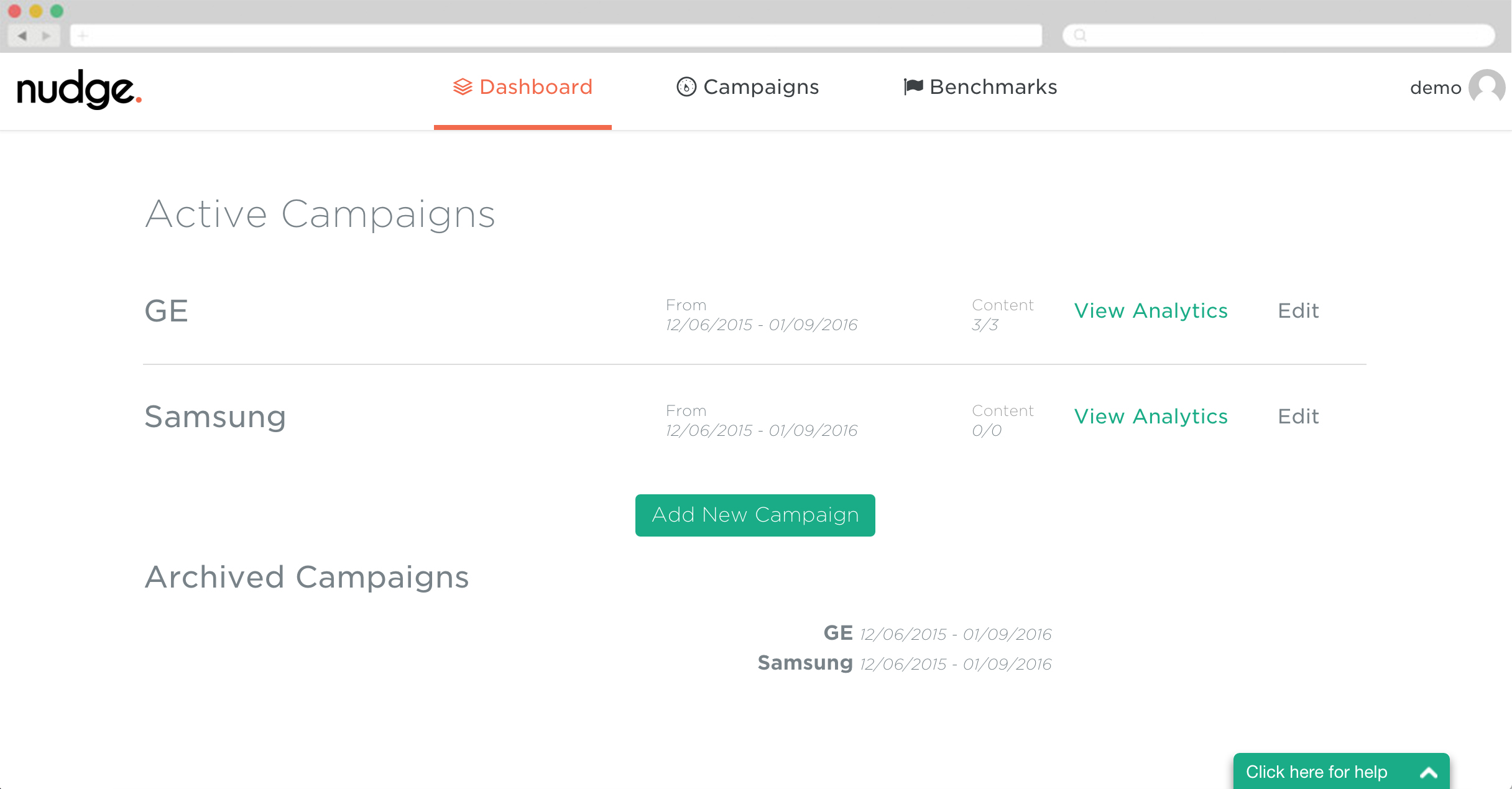Edit the GE campaign
Viewport: 1512px width, 789px height.
(1298, 311)
